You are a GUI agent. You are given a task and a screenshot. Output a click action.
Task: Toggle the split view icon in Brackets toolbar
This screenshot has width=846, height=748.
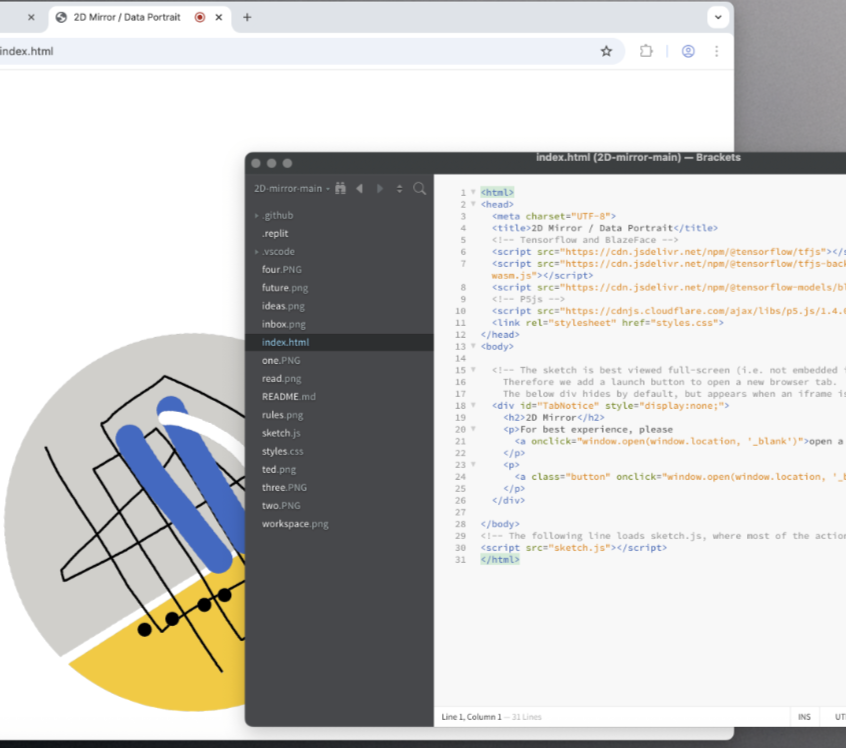pos(399,188)
